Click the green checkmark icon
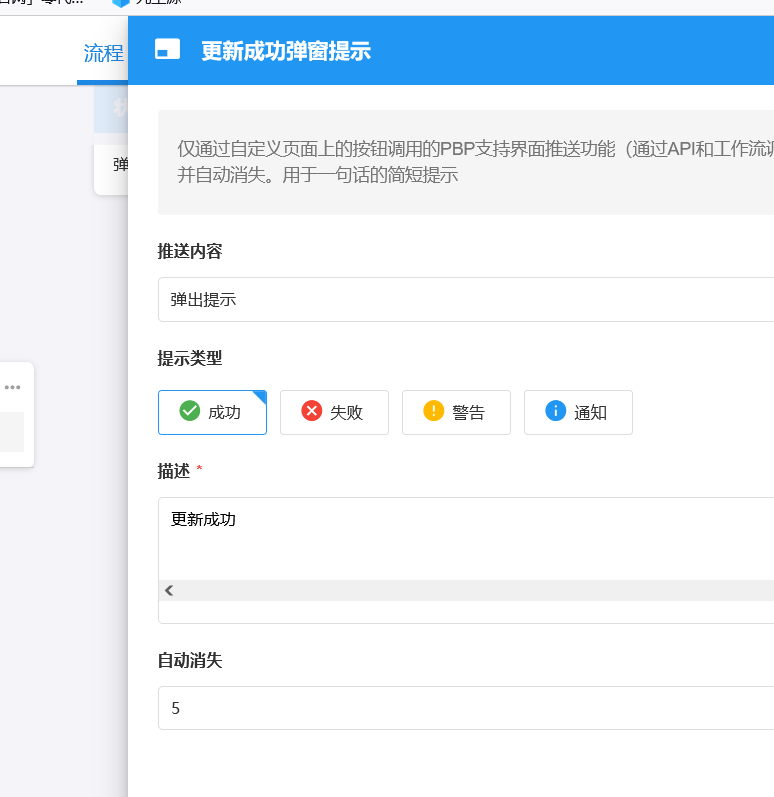Screen dimensions: 774x797 tap(189, 411)
